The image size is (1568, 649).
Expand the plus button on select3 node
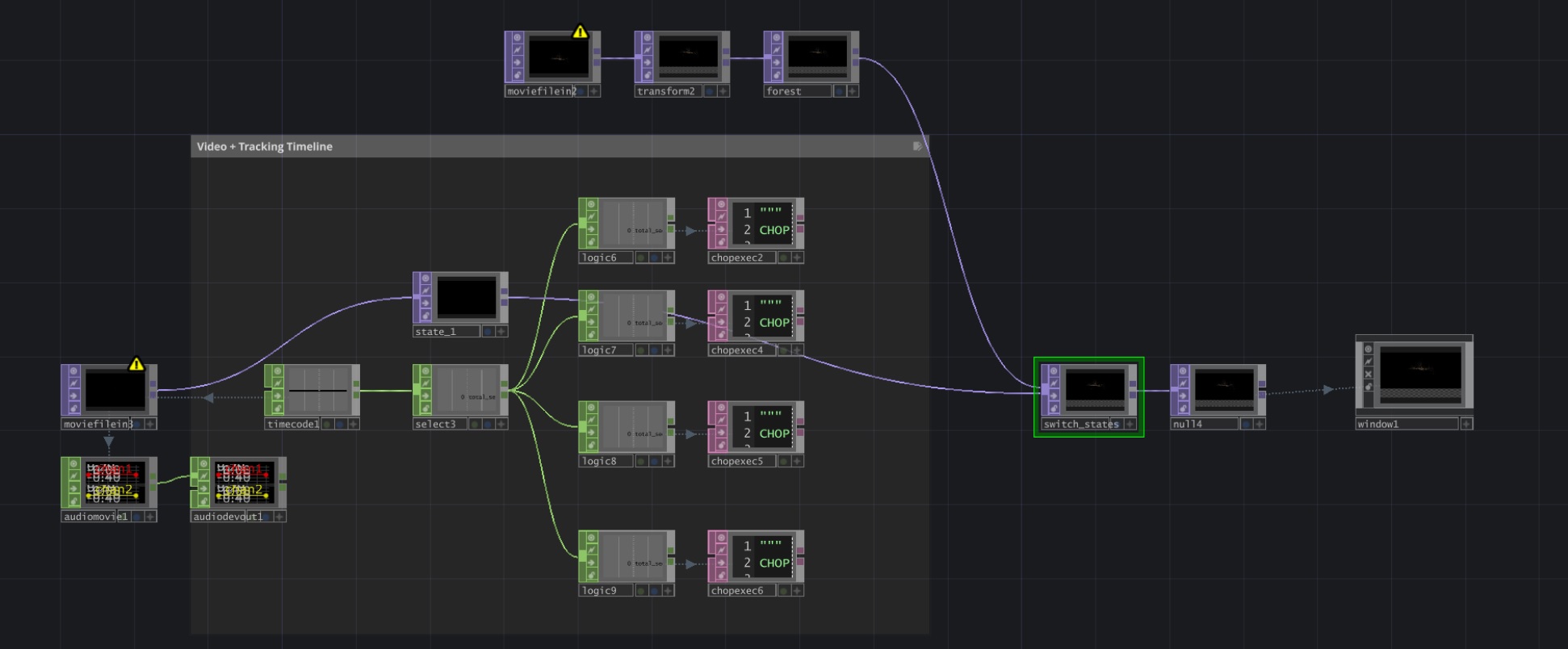point(501,425)
